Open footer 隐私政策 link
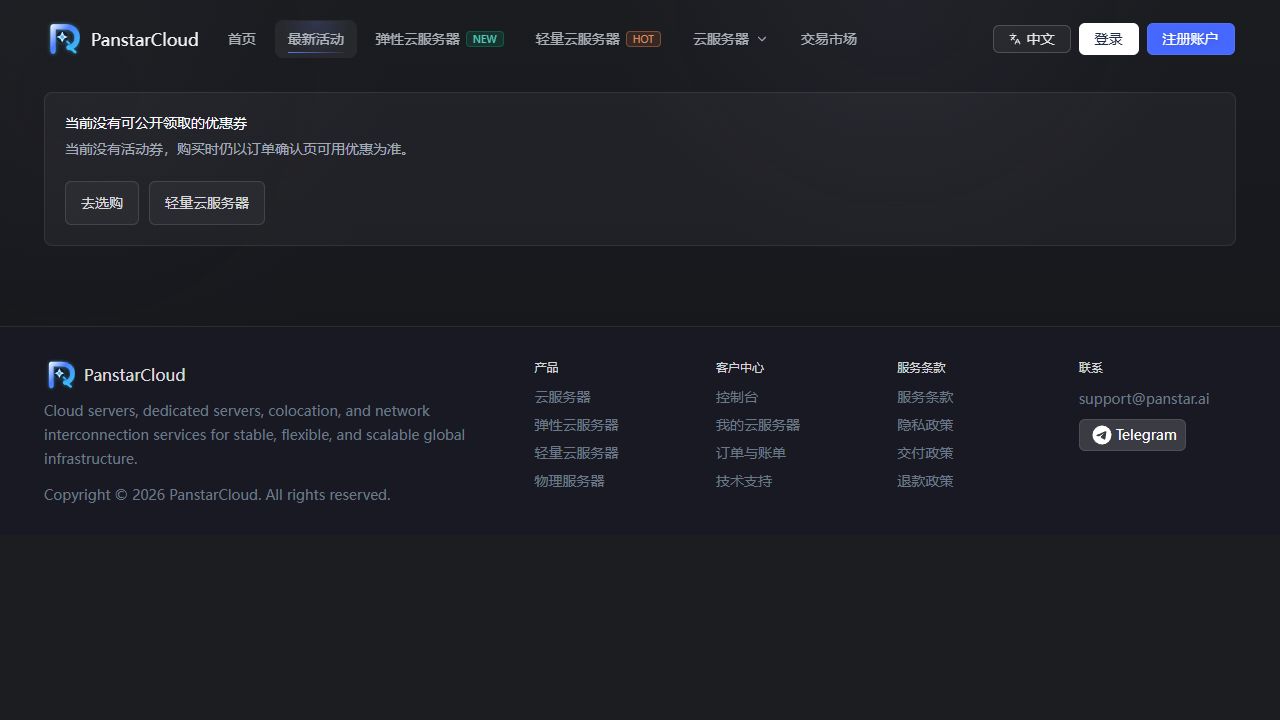Image resolution: width=1280 pixels, height=720 pixels. [925, 425]
